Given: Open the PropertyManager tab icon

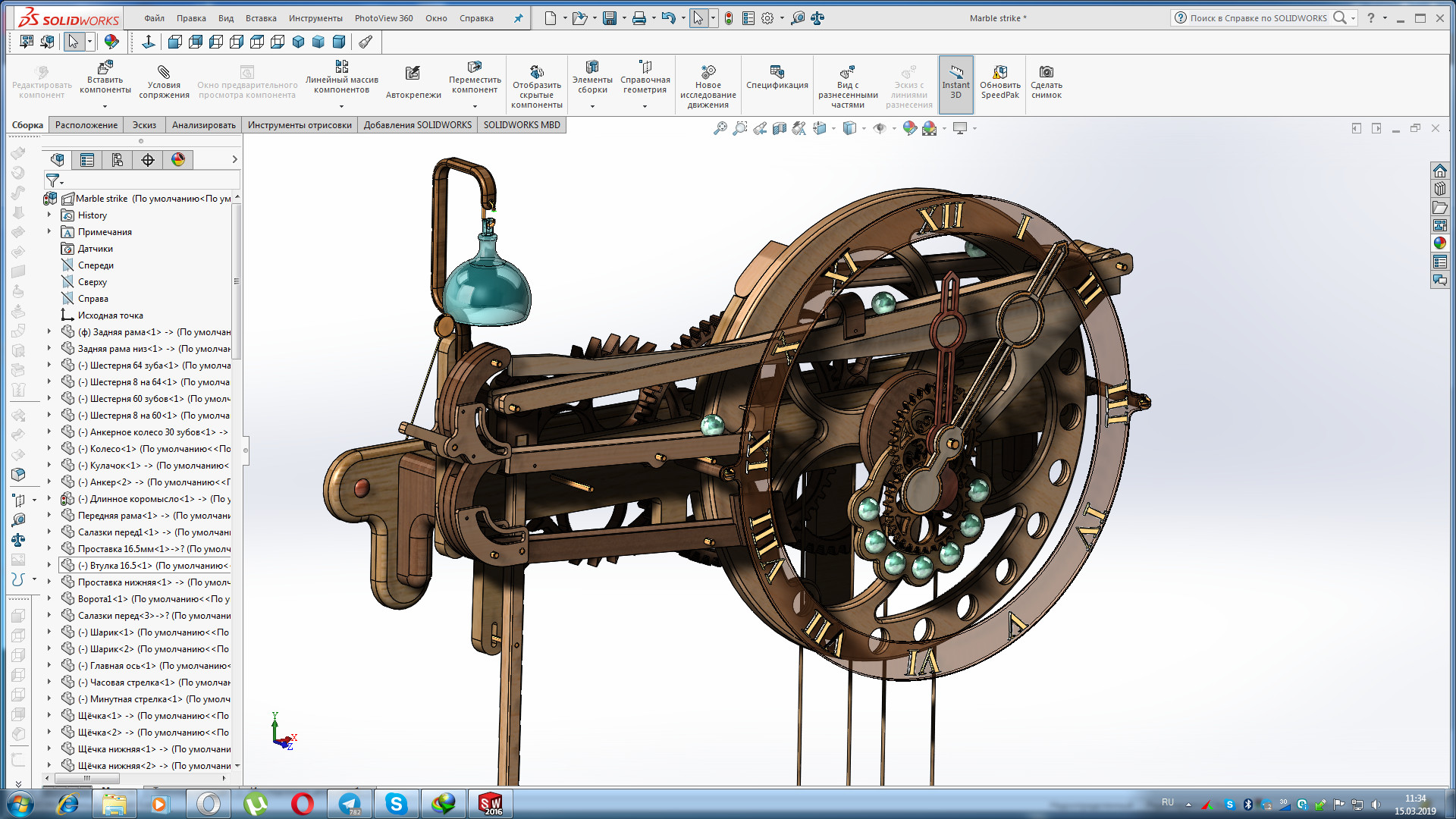Looking at the screenshot, I should click(87, 159).
